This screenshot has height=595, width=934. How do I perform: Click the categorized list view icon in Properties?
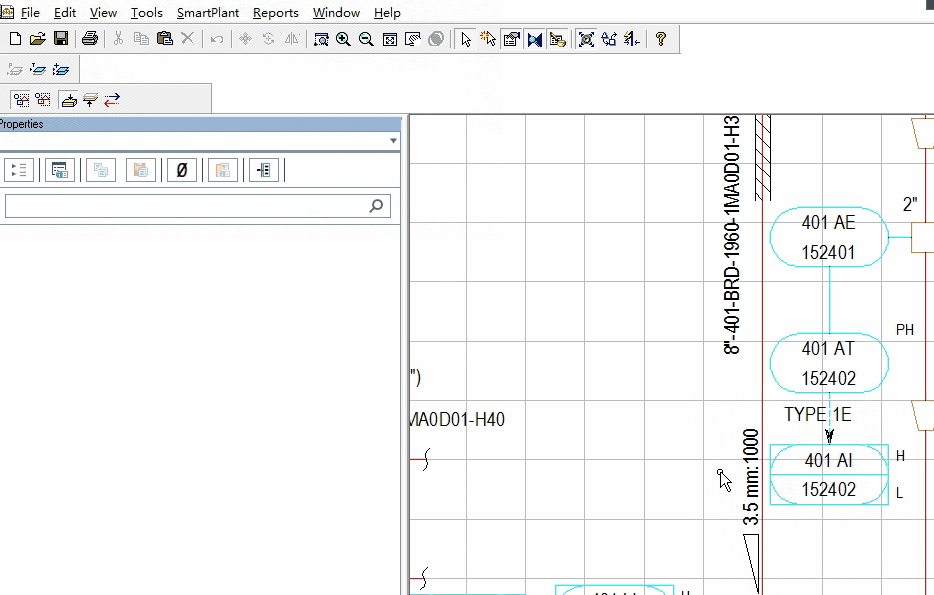pyautogui.click(x=19, y=170)
